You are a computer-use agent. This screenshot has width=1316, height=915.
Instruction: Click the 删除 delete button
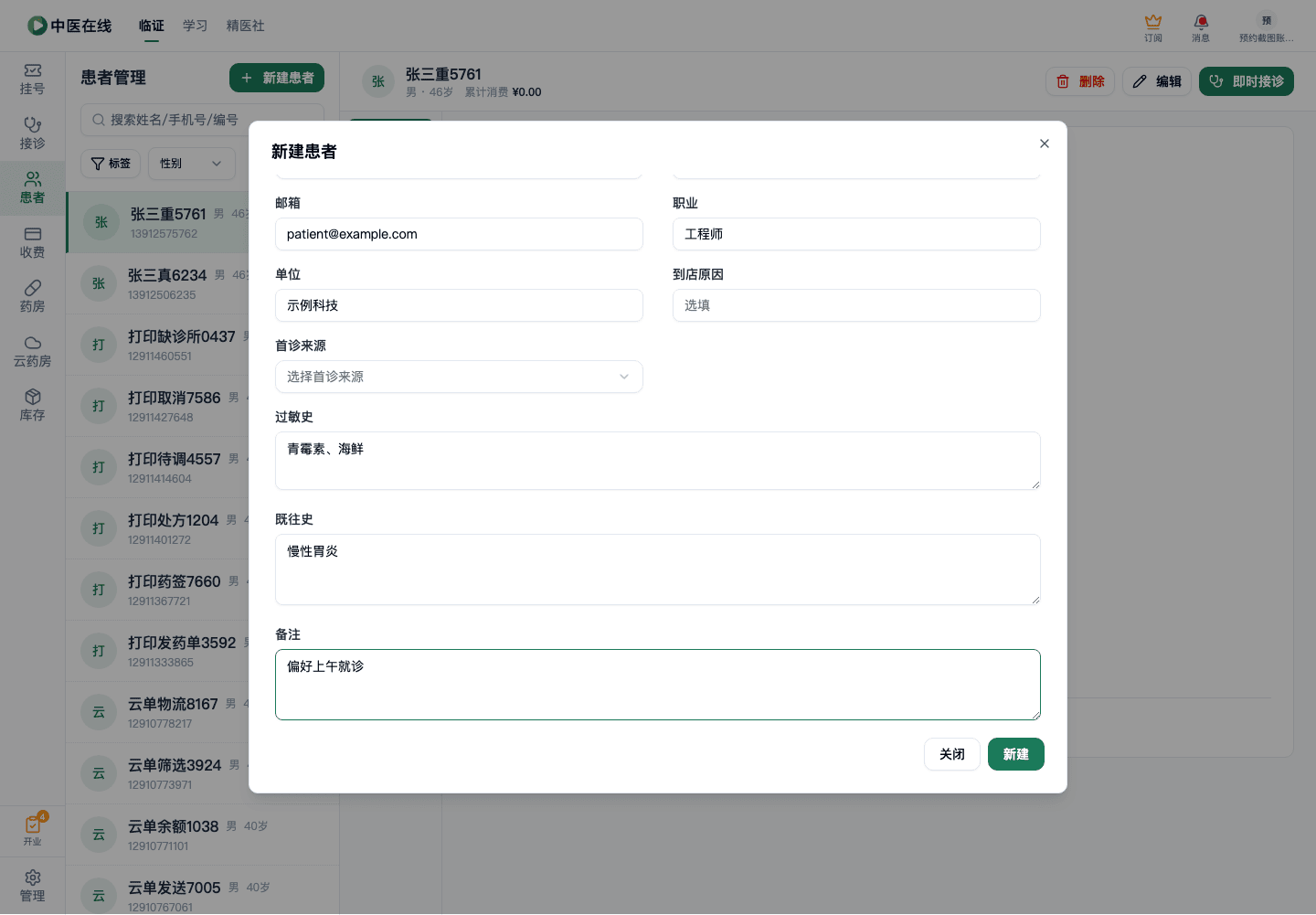[1080, 81]
